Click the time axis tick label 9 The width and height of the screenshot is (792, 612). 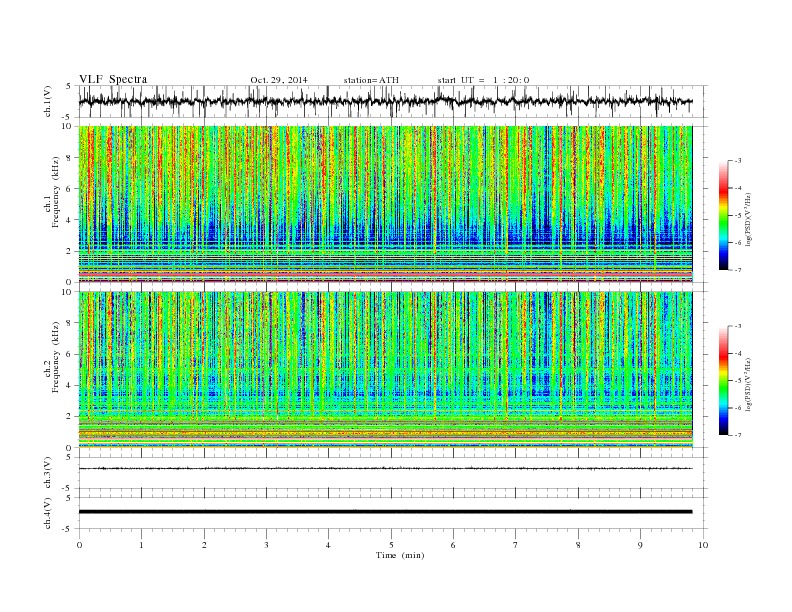click(x=640, y=545)
